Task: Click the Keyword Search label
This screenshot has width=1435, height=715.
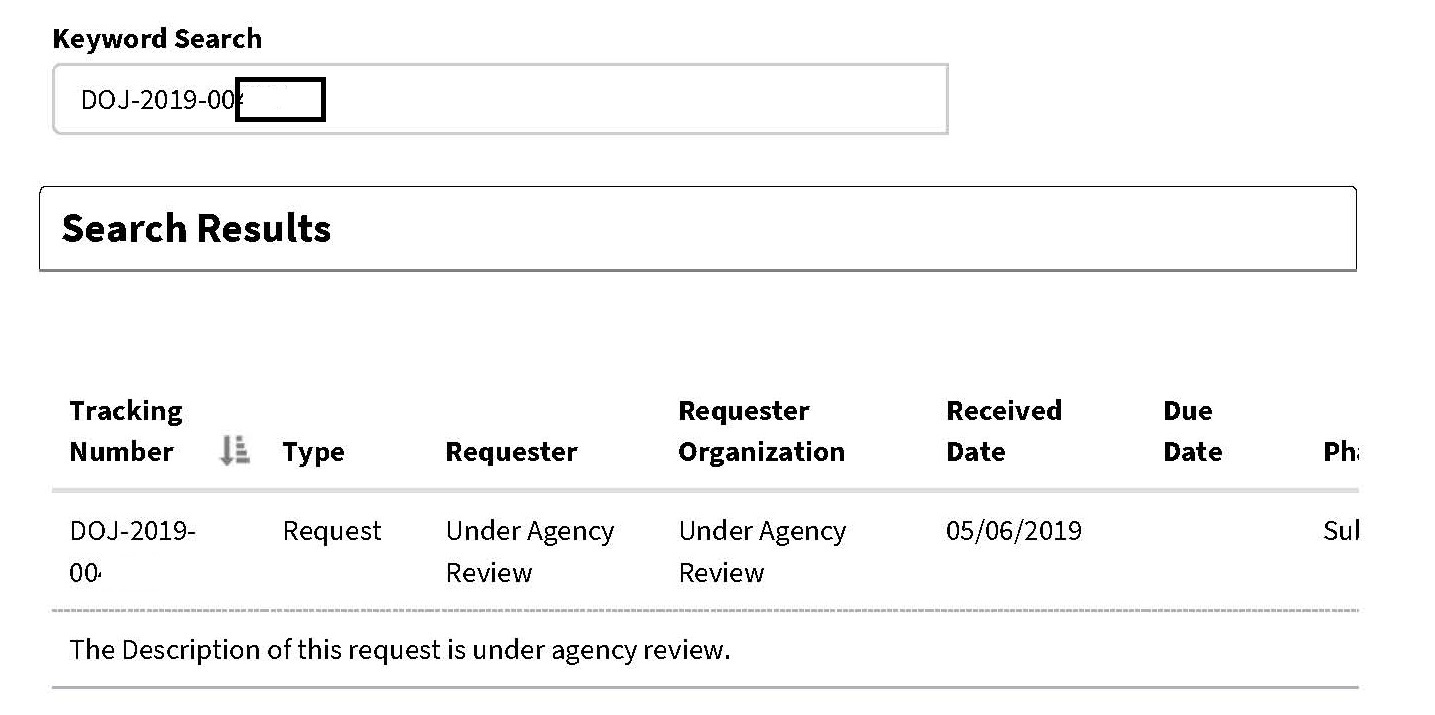Action: [157, 39]
